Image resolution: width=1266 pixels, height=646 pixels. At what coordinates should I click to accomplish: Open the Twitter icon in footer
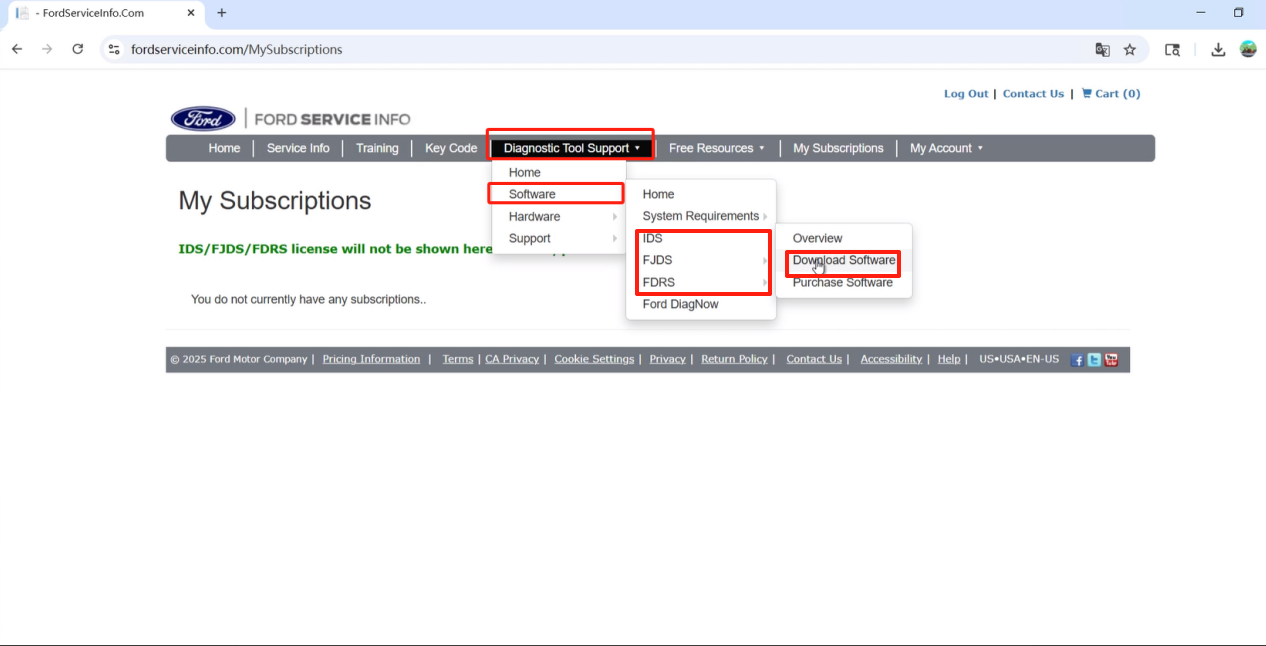tap(1094, 360)
